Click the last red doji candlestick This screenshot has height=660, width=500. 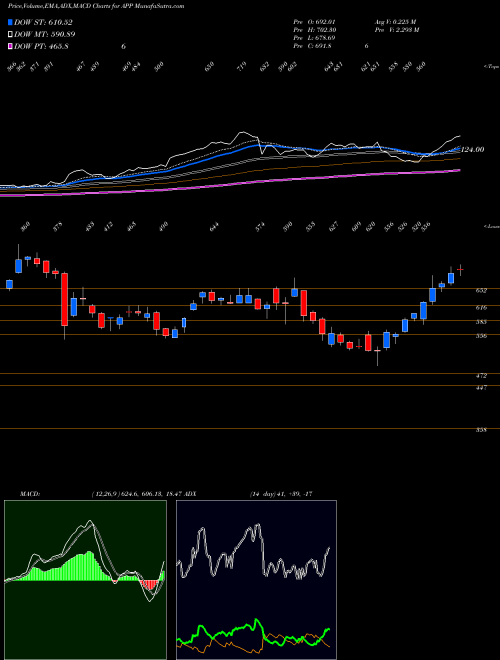(x=460, y=269)
